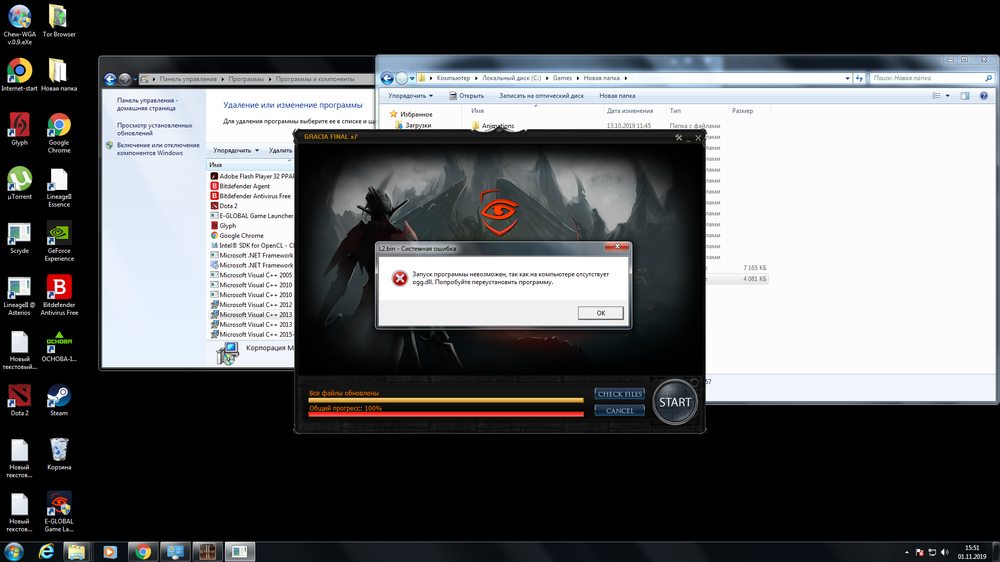The image size is (1000, 562).
Task: Click the Новая папка toolbar button in Explorer
Action: 617,96
